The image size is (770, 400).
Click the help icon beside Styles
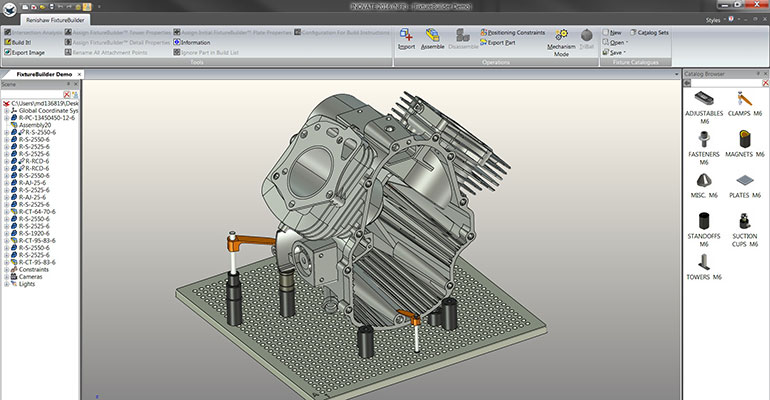731,19
